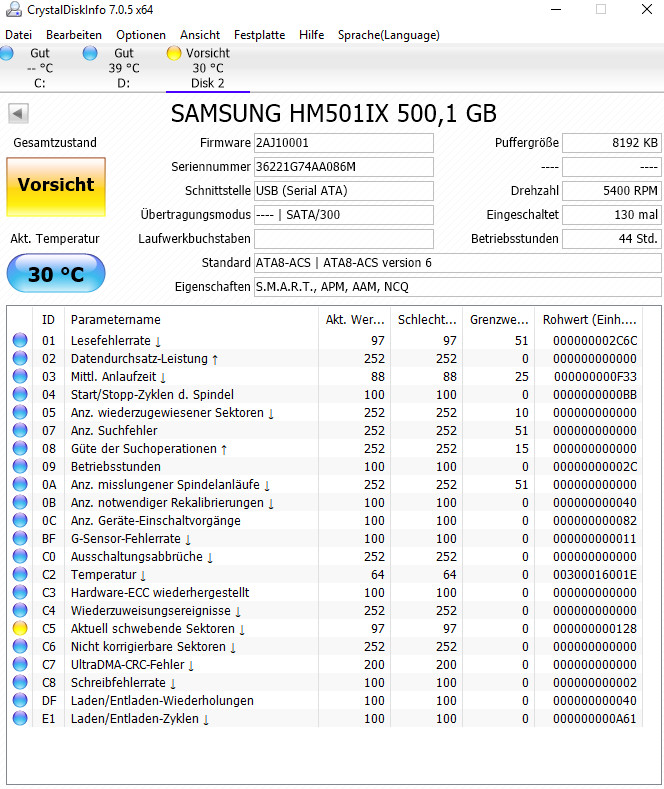Select drive C: in disk selector
Viewport: 664px width, 789px height.
coord(40,68)
